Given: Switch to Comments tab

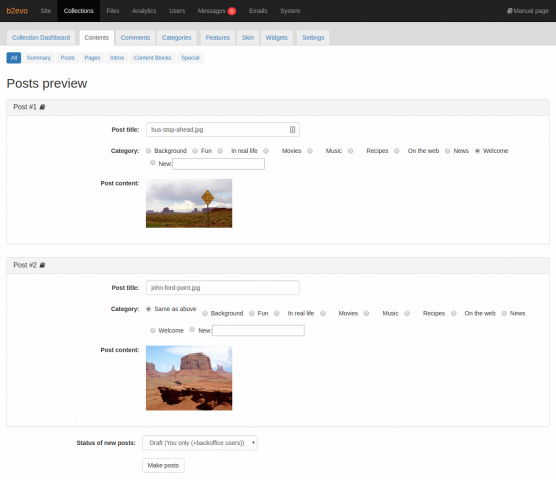Looking at the screenshot, I should point(135,38).
